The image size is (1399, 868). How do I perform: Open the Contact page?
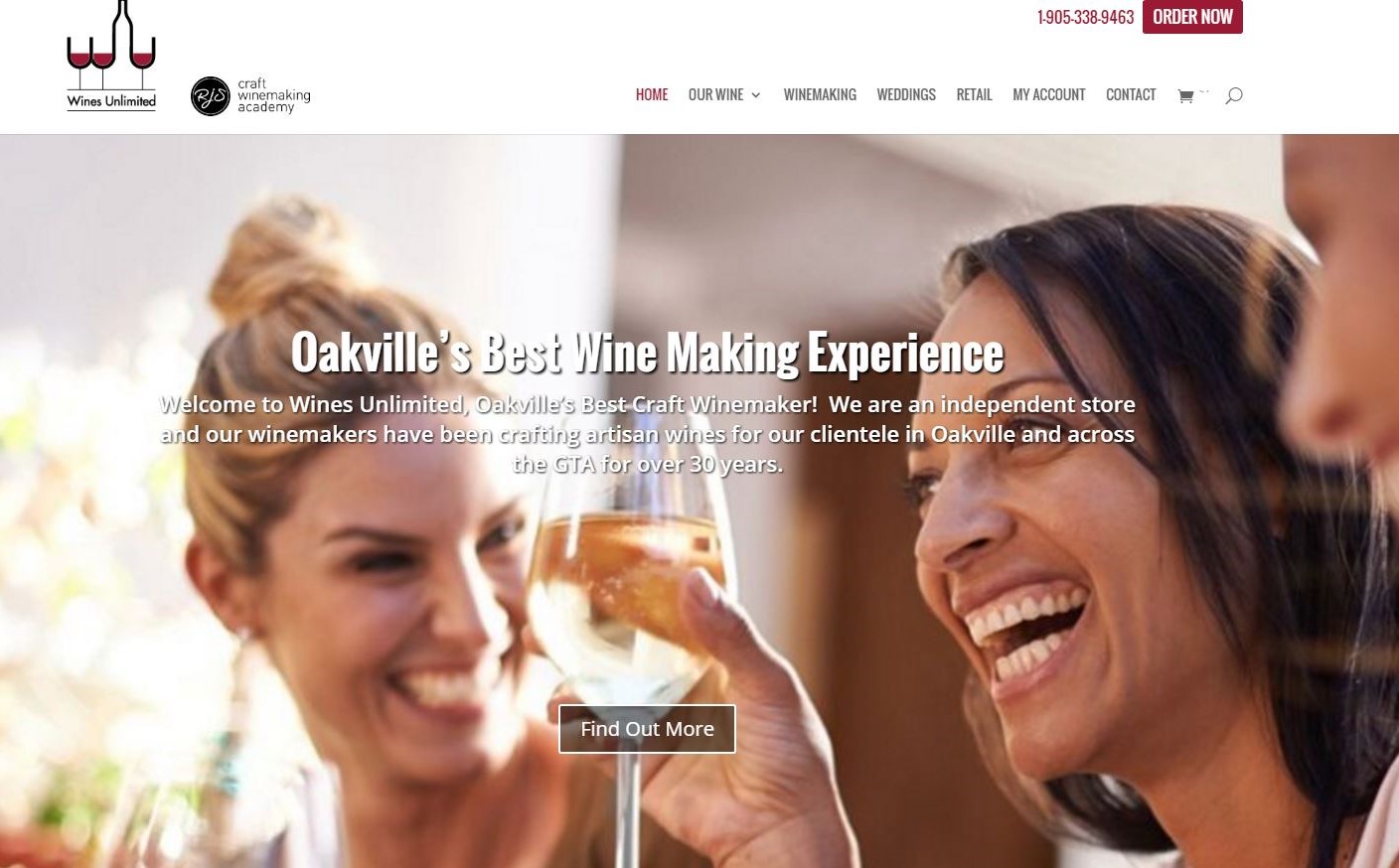pos(1131,94)
